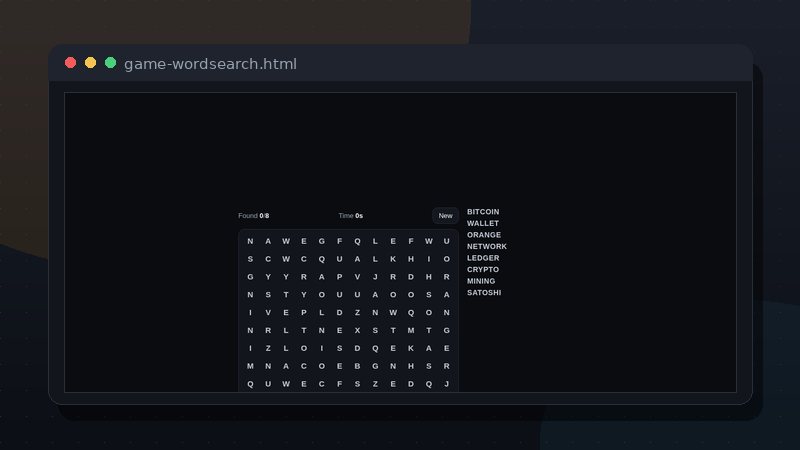Click letter P in the GYYRAP row

click(339, 277)
